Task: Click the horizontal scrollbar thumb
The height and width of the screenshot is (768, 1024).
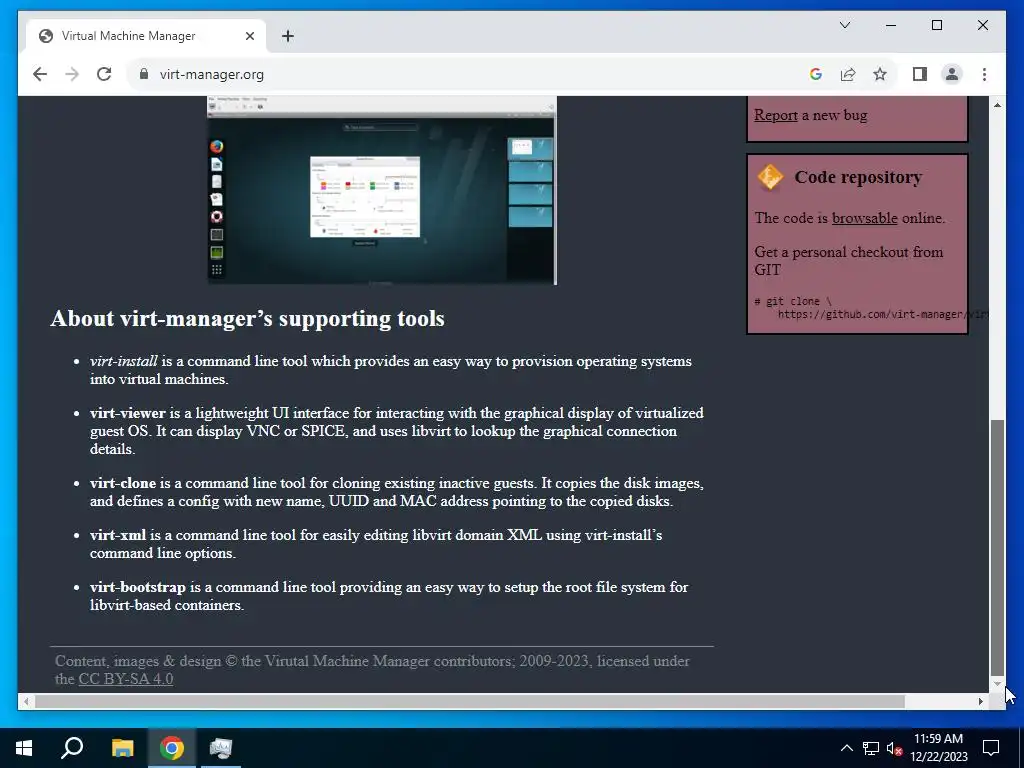Action: pos(469,701)
